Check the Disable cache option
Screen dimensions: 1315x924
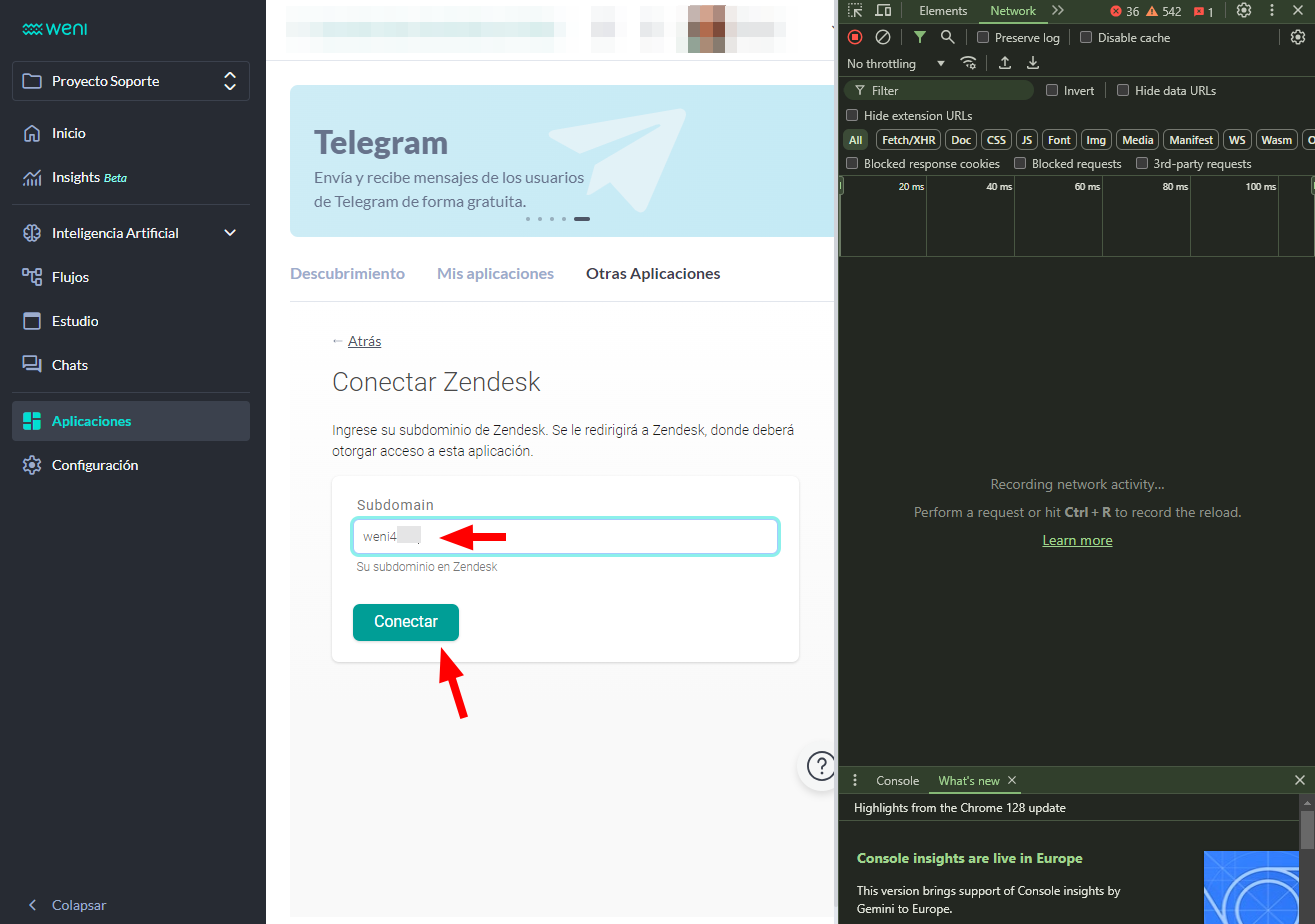1086,37
